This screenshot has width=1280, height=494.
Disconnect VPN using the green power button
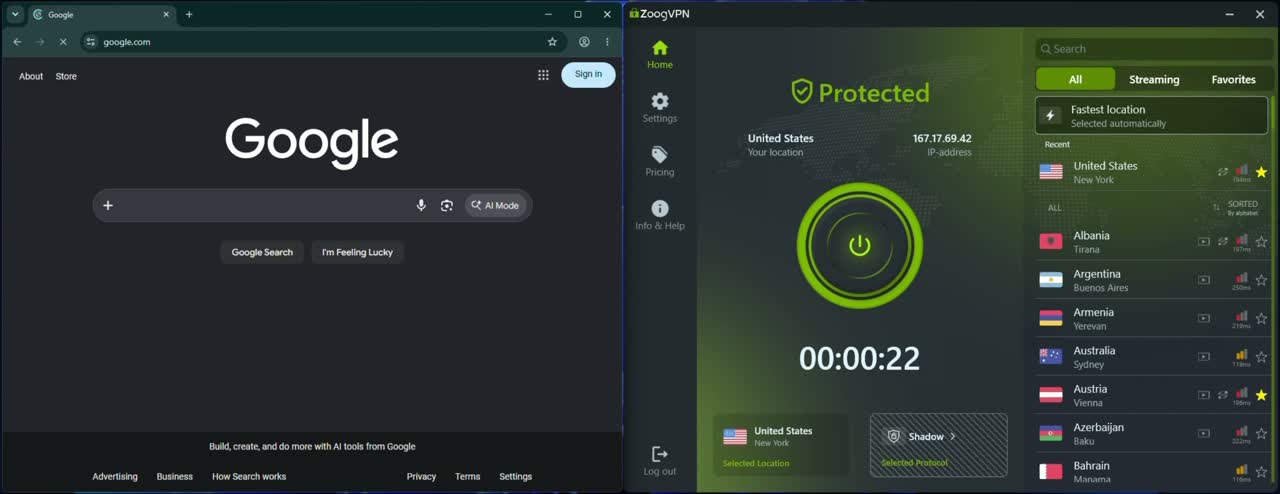click(860, 245)
